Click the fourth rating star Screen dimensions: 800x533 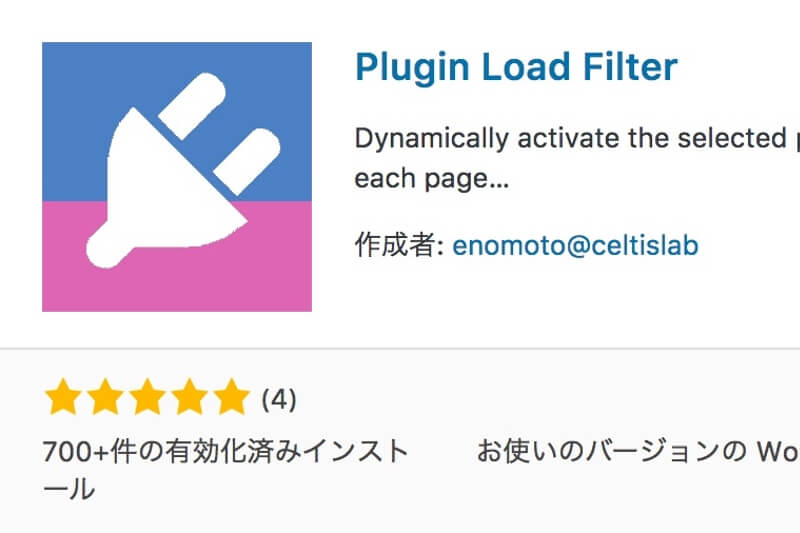(189, 396)
